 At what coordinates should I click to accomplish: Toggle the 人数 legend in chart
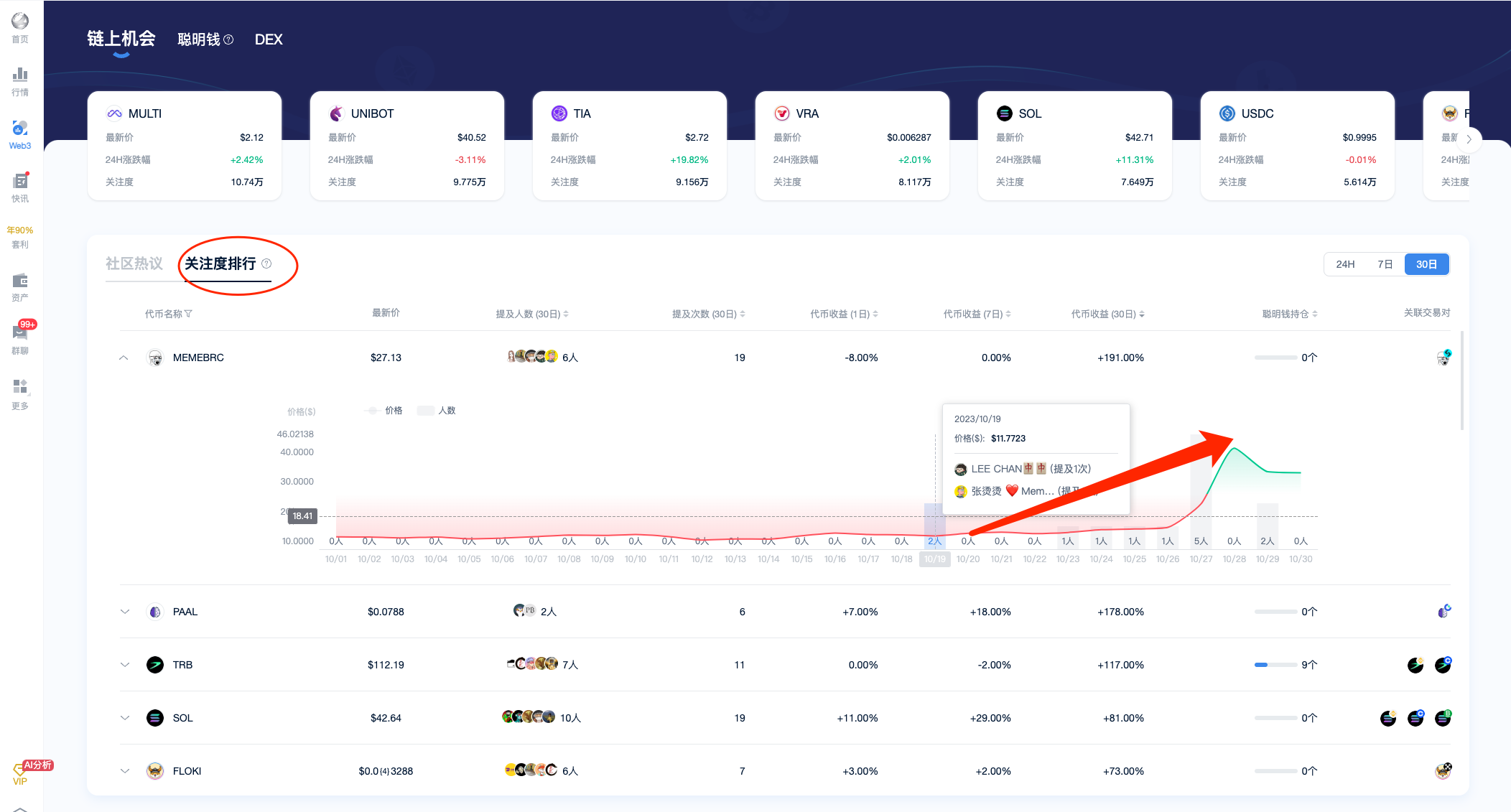click(x=437, y=411)
